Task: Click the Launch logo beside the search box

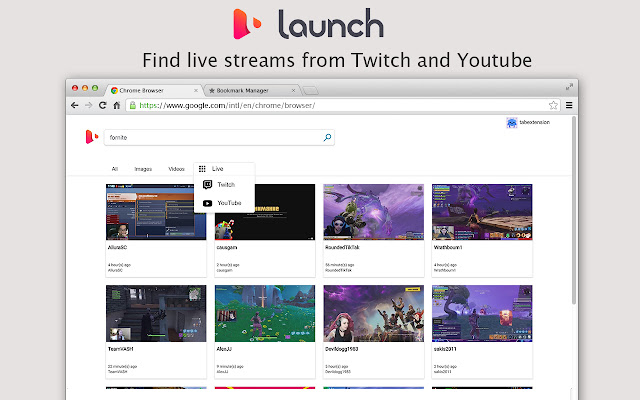Action: 91,137
